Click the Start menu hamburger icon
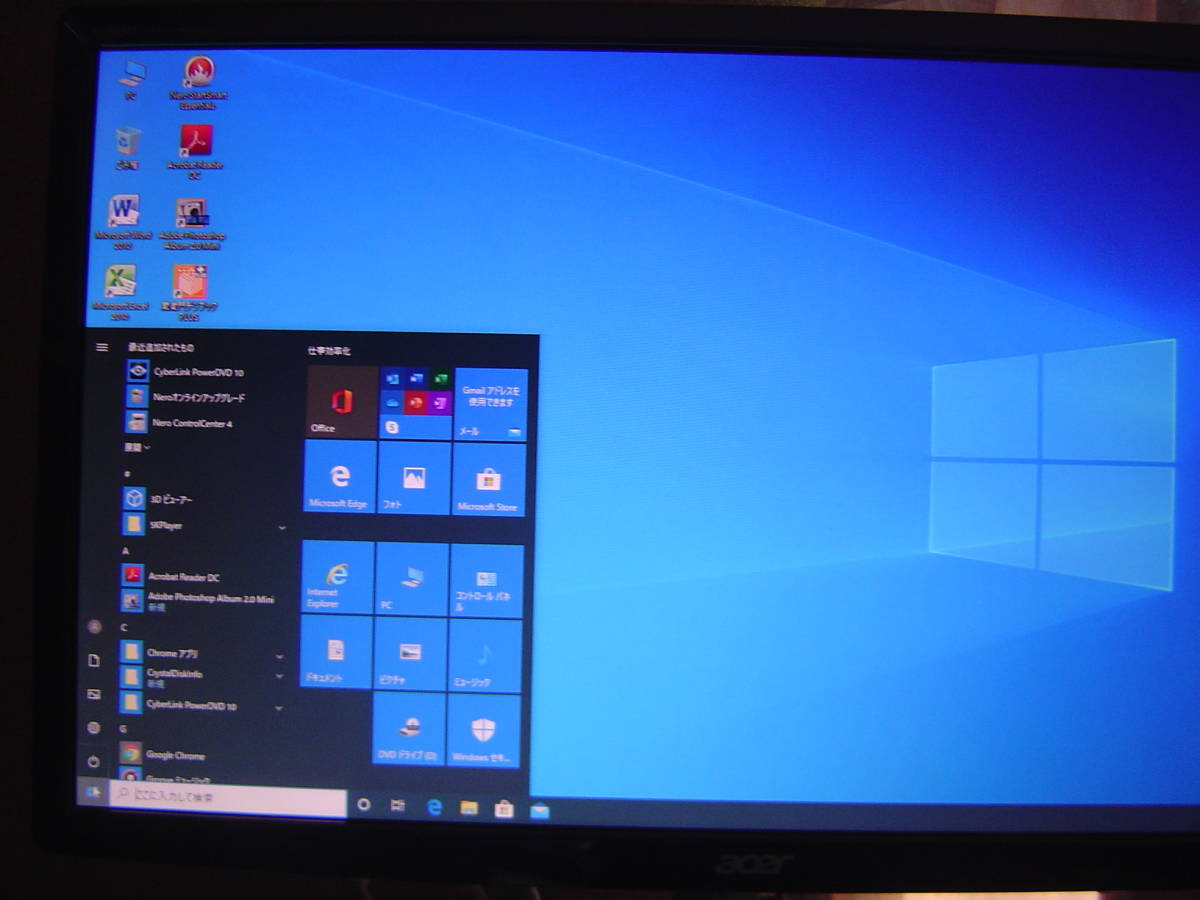The height and width of the screenshot is (900, 1200). click(101, 347)
